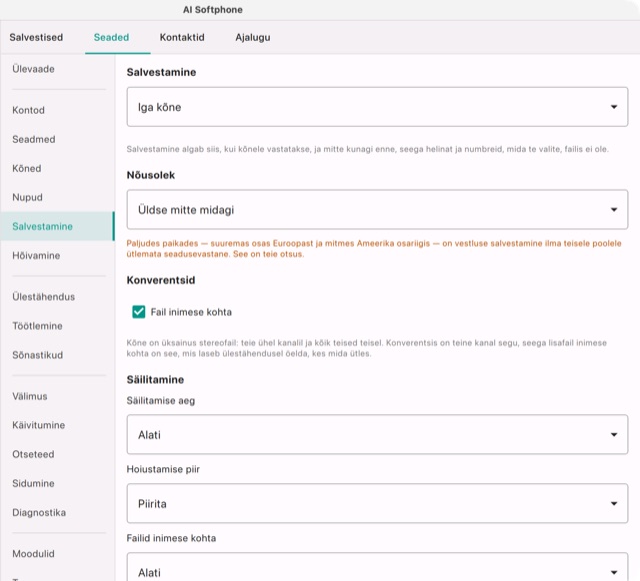Click the Säilitamine heading
640x581 pixels.
coord(155,380)
